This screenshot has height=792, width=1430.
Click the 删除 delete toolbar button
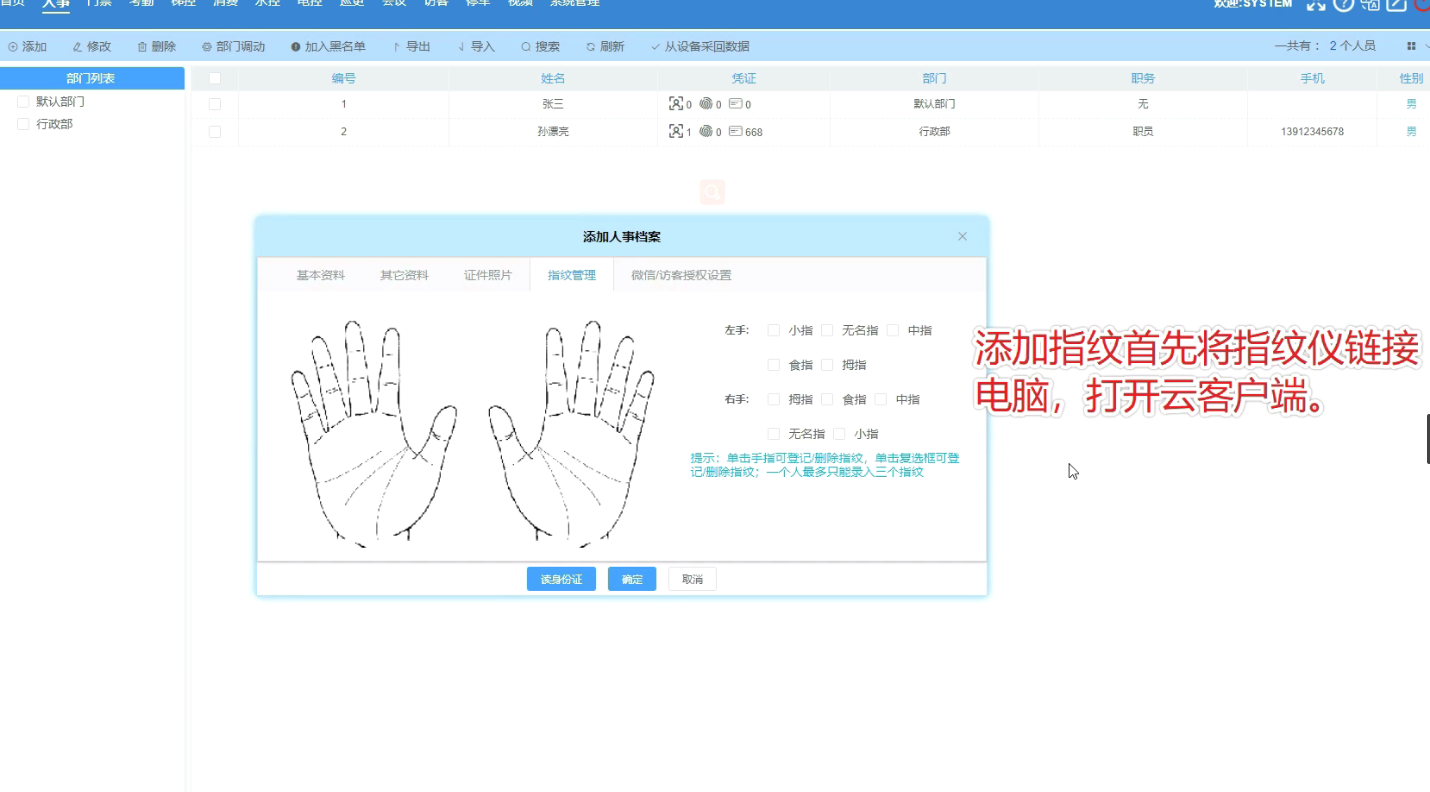point(157,47)
